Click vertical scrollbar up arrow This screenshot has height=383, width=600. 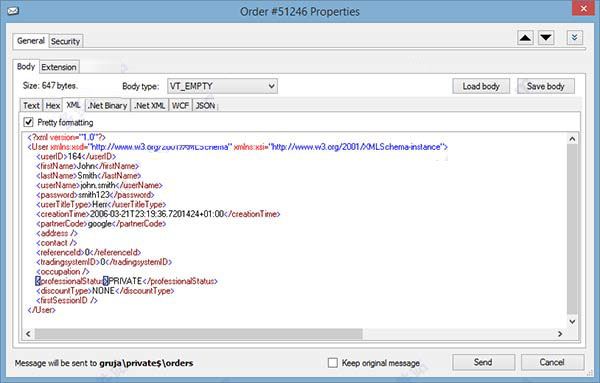click(572, 139)
